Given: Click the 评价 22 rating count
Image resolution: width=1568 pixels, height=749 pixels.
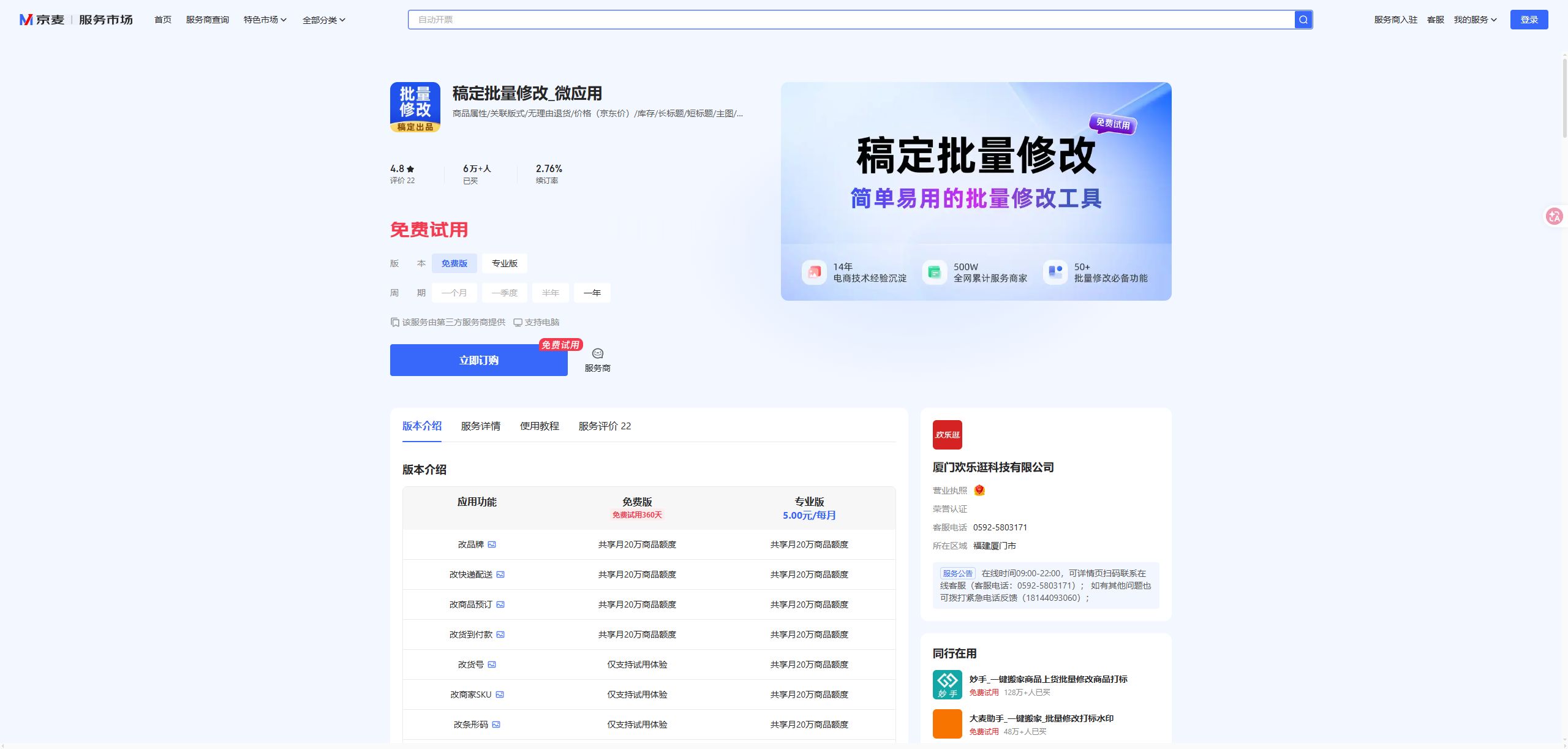Looking at the screenshot, I should point(402,181).
